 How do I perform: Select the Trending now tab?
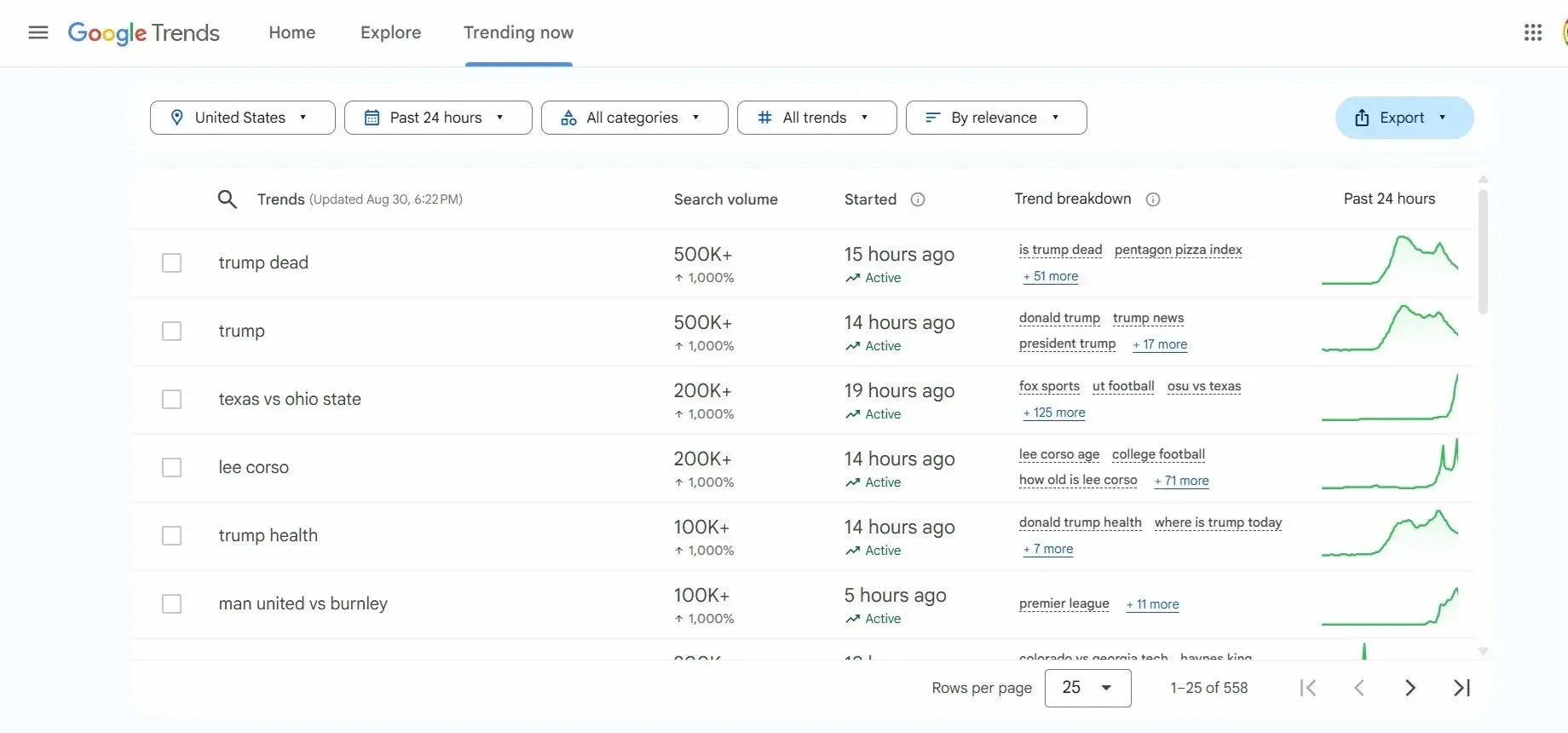518,32
